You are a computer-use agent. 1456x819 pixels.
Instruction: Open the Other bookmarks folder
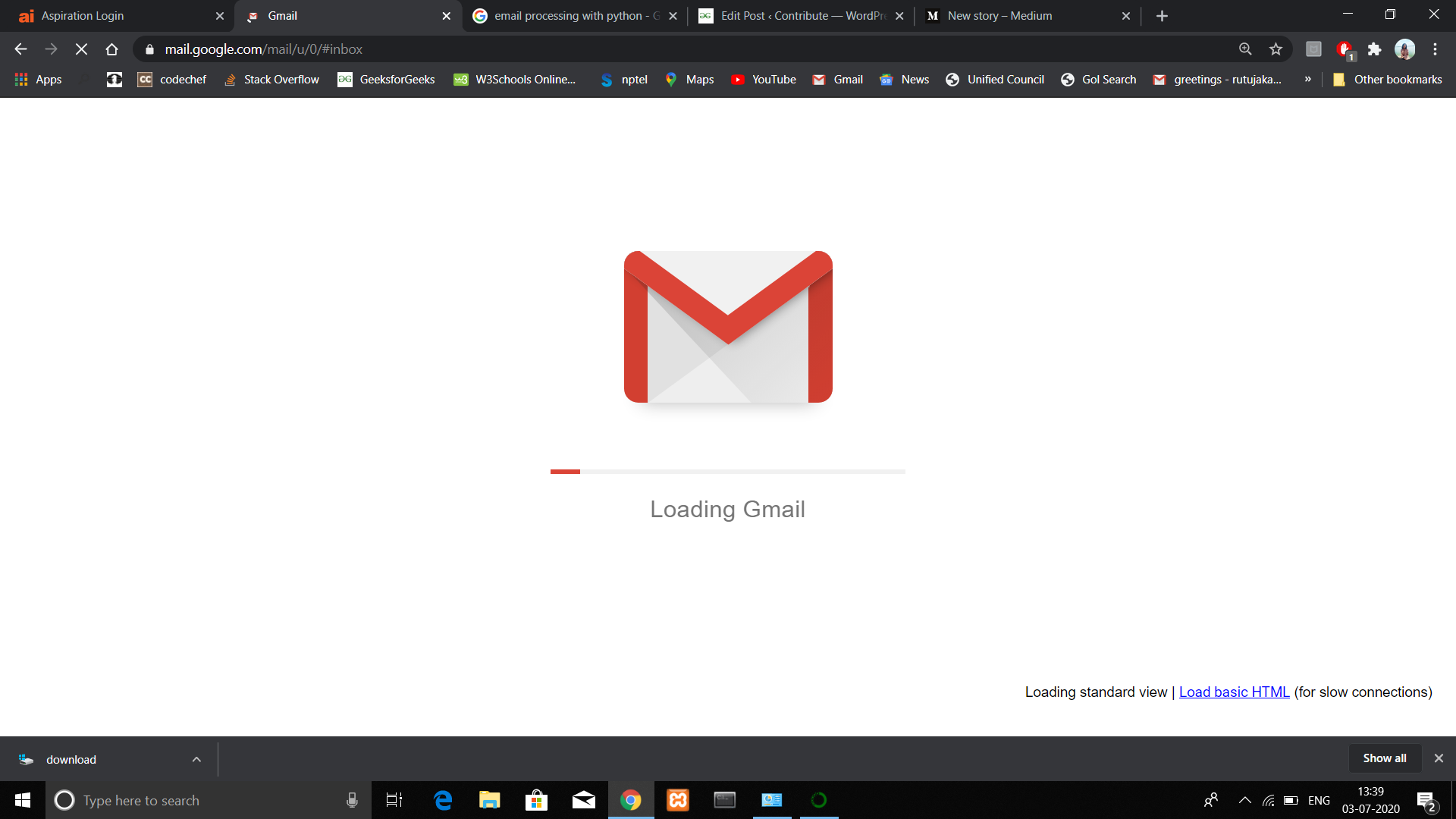pos(1388,80)
